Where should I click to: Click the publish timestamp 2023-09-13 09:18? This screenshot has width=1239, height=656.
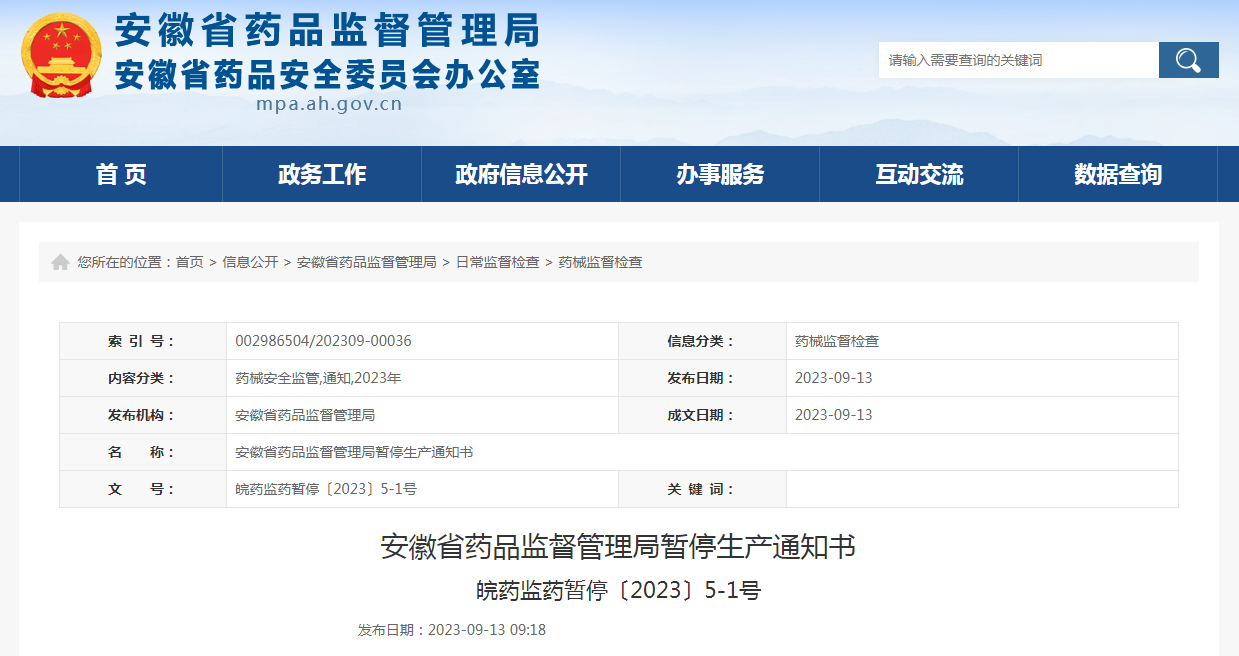(487, 630)
